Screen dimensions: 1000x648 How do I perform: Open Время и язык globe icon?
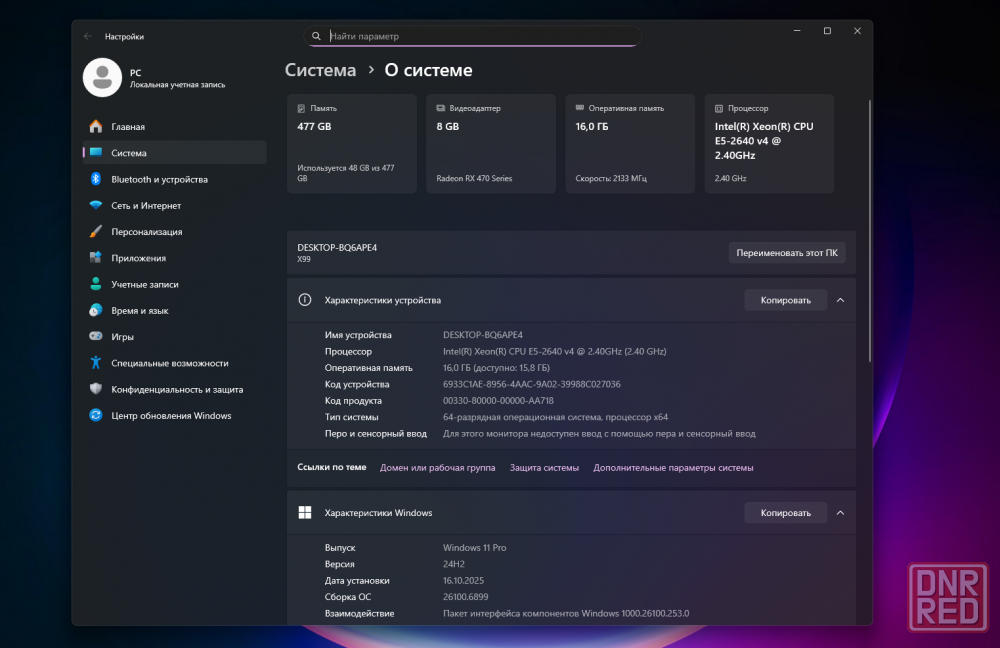point(96,310)
